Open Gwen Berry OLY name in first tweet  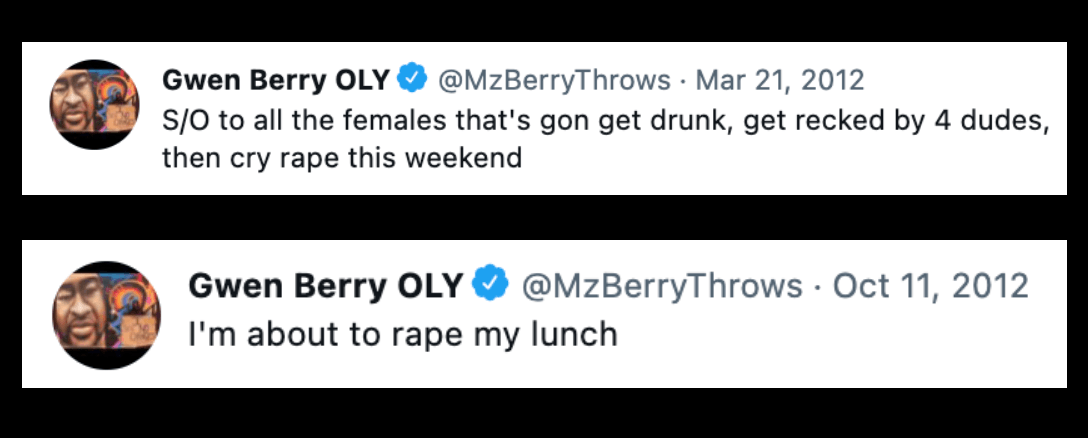click(275, 79)
